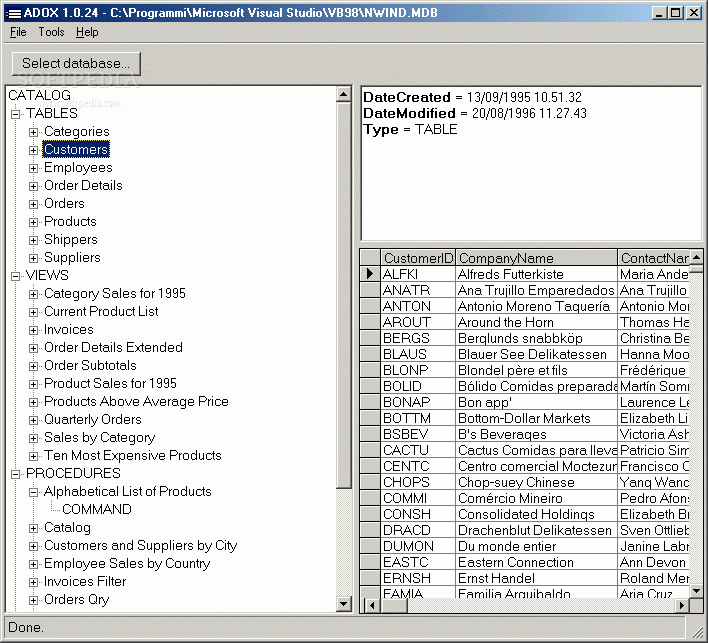Click the Berglunds snabbköp cell
Image resolution: width=708 pixels, height=643 pixels.
click(536, 338)
